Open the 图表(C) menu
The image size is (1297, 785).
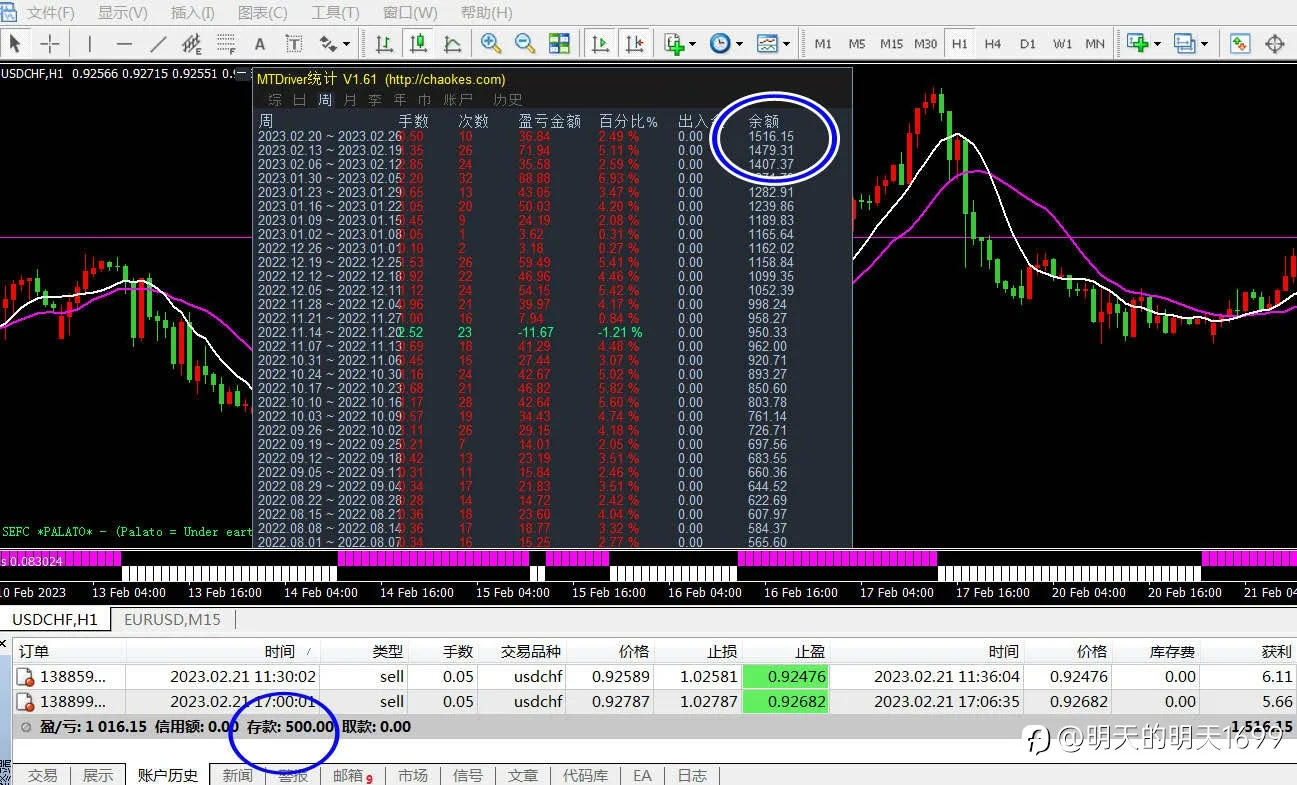tap(263, 13)
